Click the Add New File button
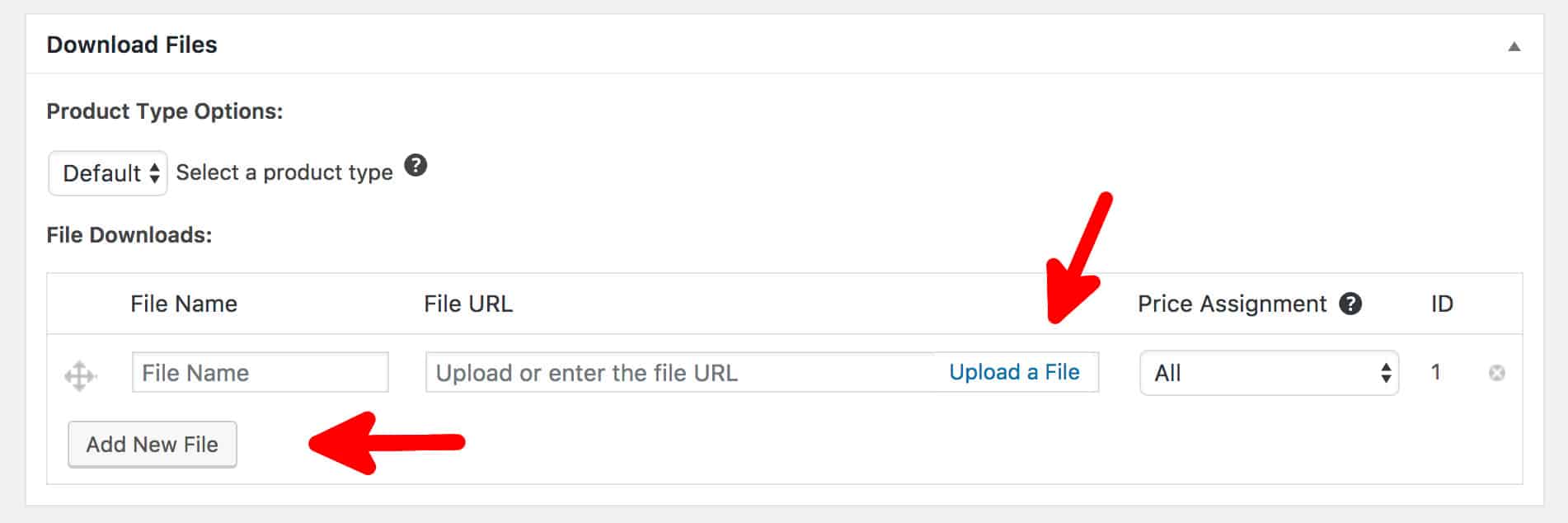 [x=153, y=444]
